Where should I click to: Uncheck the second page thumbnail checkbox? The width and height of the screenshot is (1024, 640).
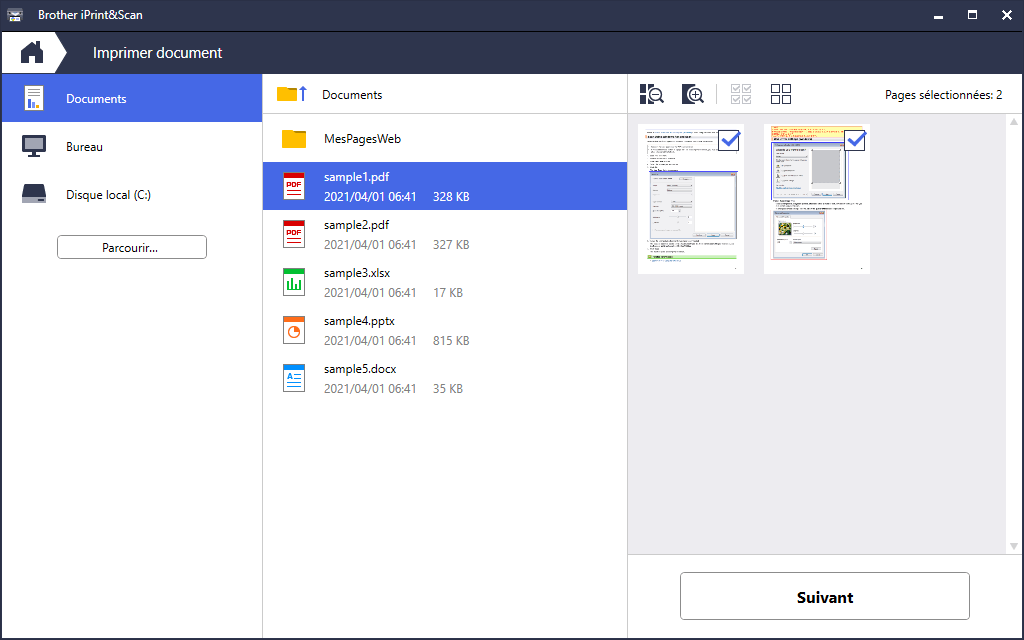(x=855, y=140)
